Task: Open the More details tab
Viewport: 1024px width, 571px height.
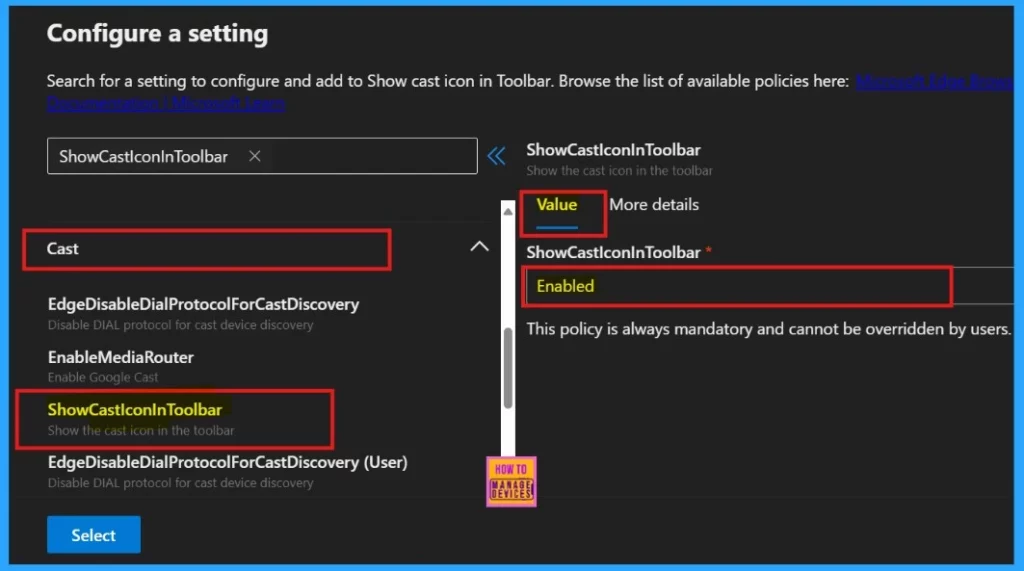Action: click(654, 205)
